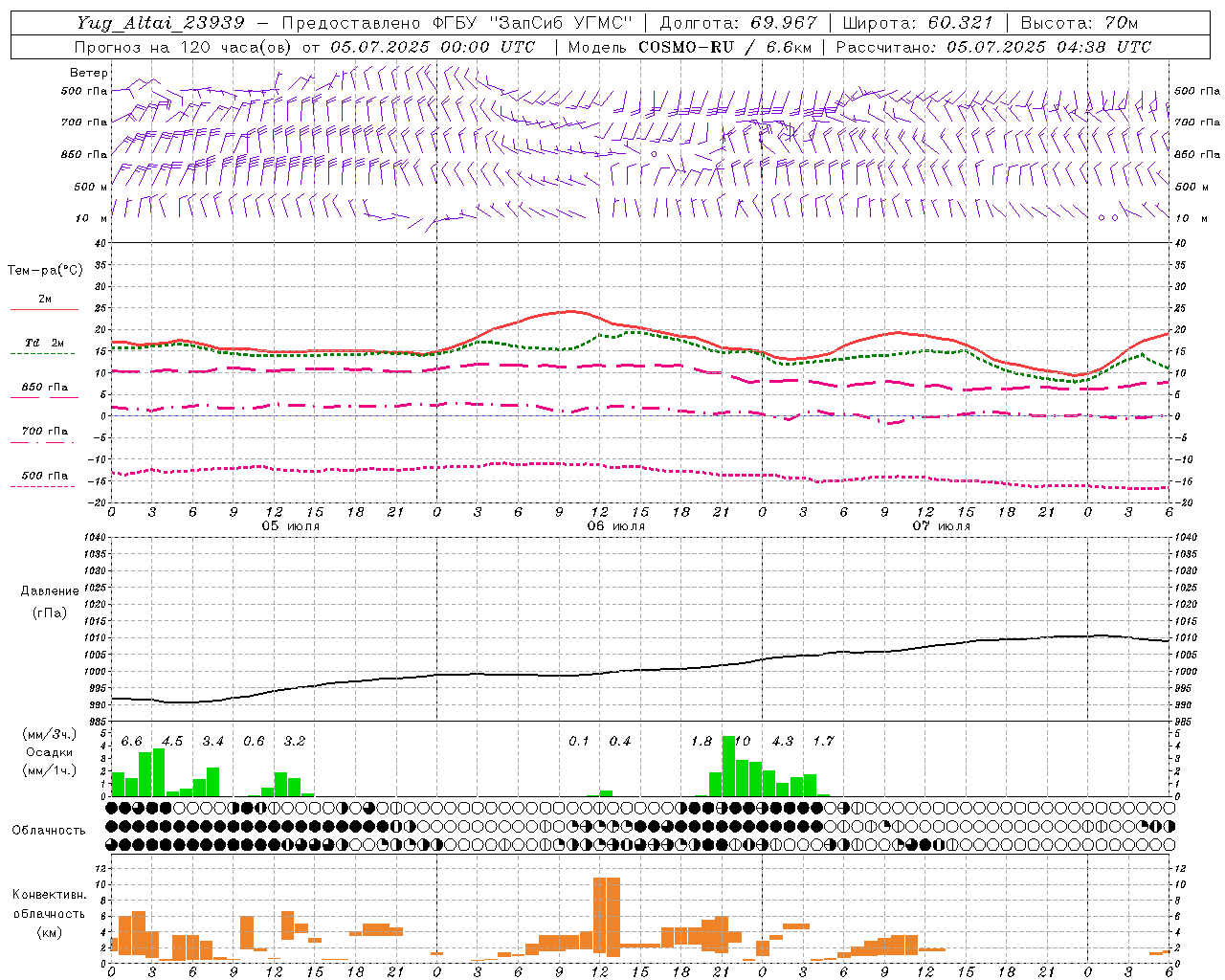Click the precipitation total 3.4
This screenshot has height=980, width=1225.
(212, 742)
